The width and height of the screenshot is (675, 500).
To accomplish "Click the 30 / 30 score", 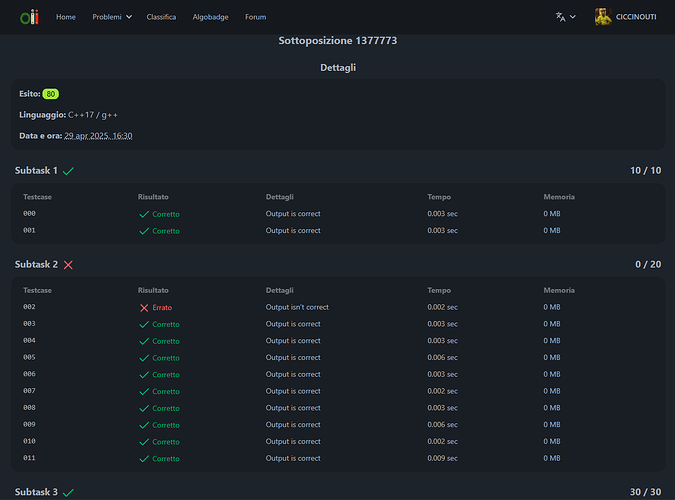I will click(x=645, y=492).
